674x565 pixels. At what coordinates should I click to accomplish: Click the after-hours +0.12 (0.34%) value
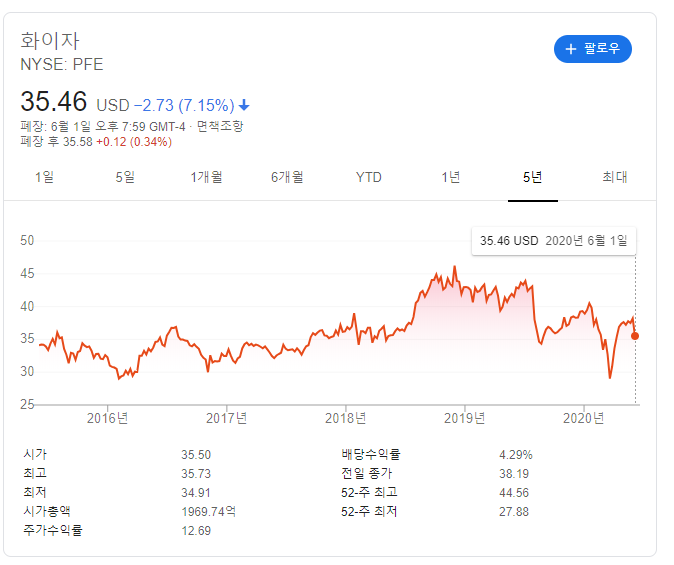(x=134, y=142)
